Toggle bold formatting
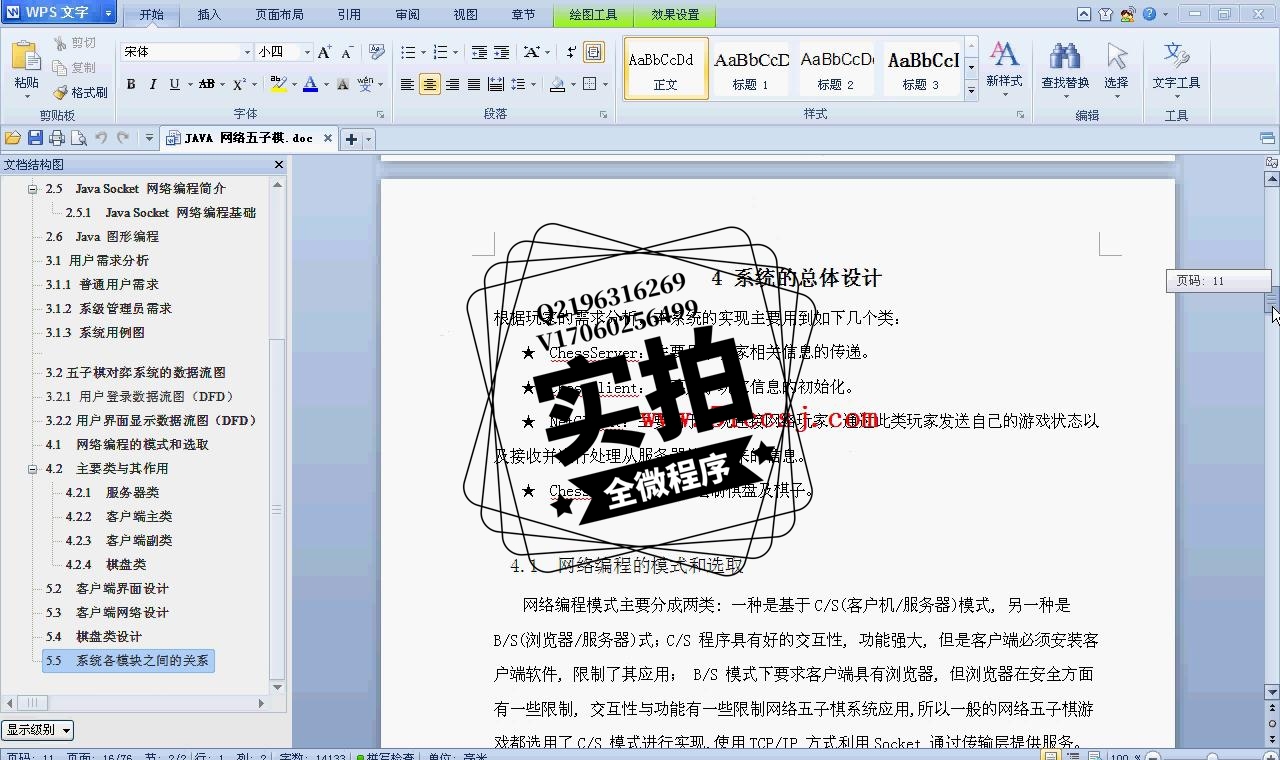This screenshot has height=760, width=1280. (131, 84)
